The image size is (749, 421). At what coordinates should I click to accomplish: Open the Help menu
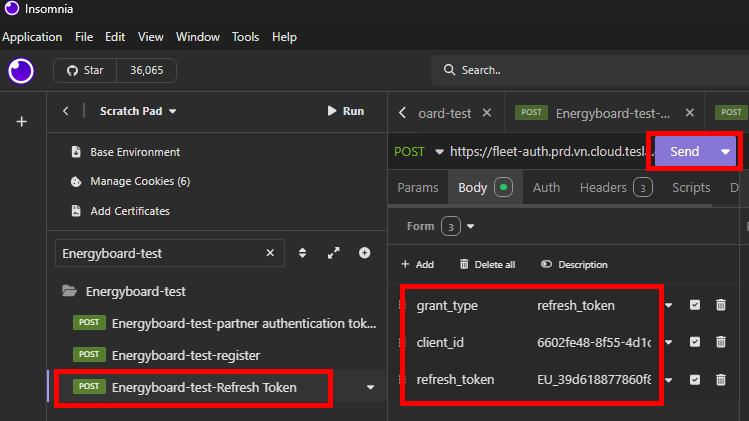click(284, 37)
